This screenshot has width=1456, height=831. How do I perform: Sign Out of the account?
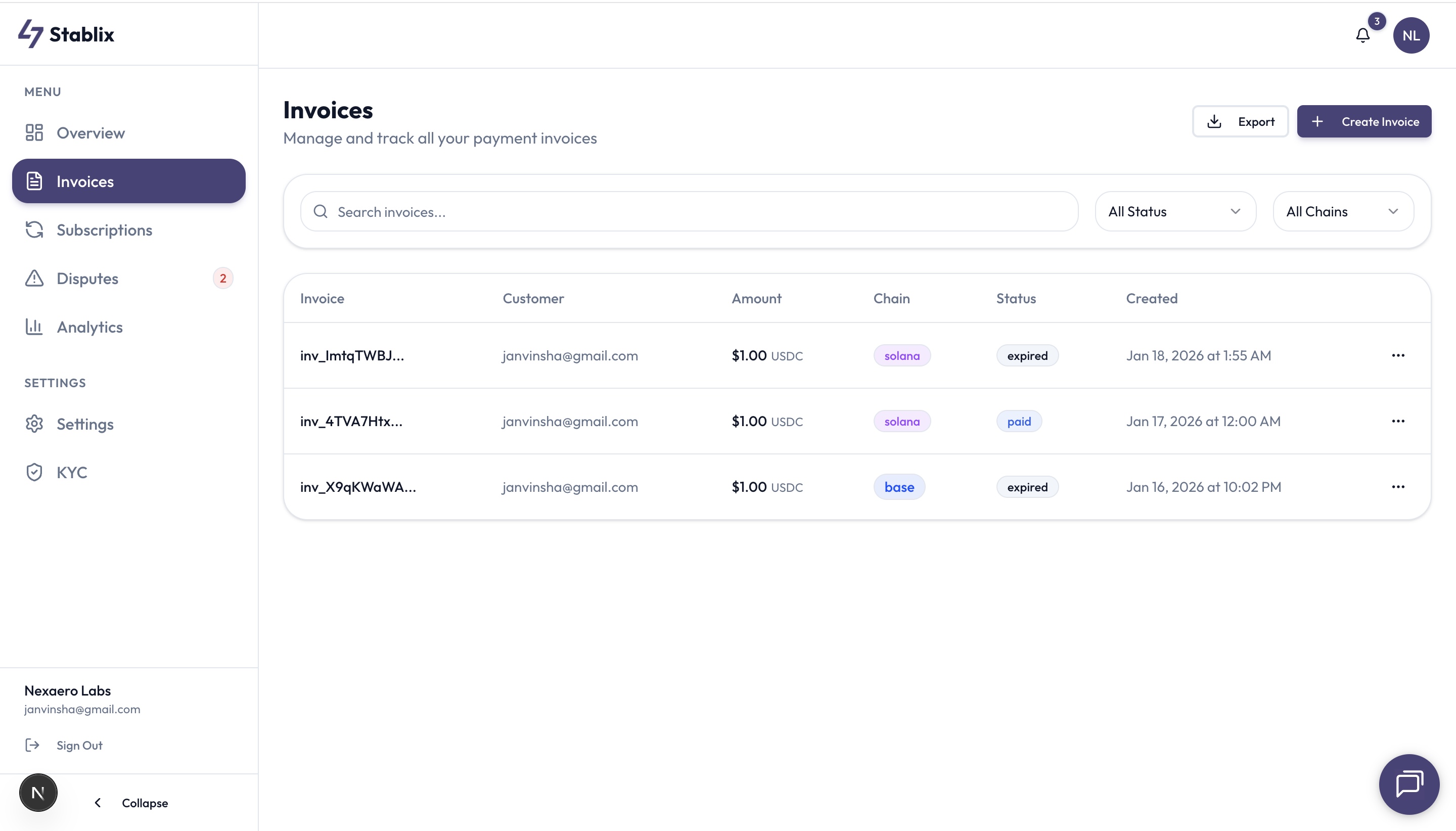tap(79, 746)
